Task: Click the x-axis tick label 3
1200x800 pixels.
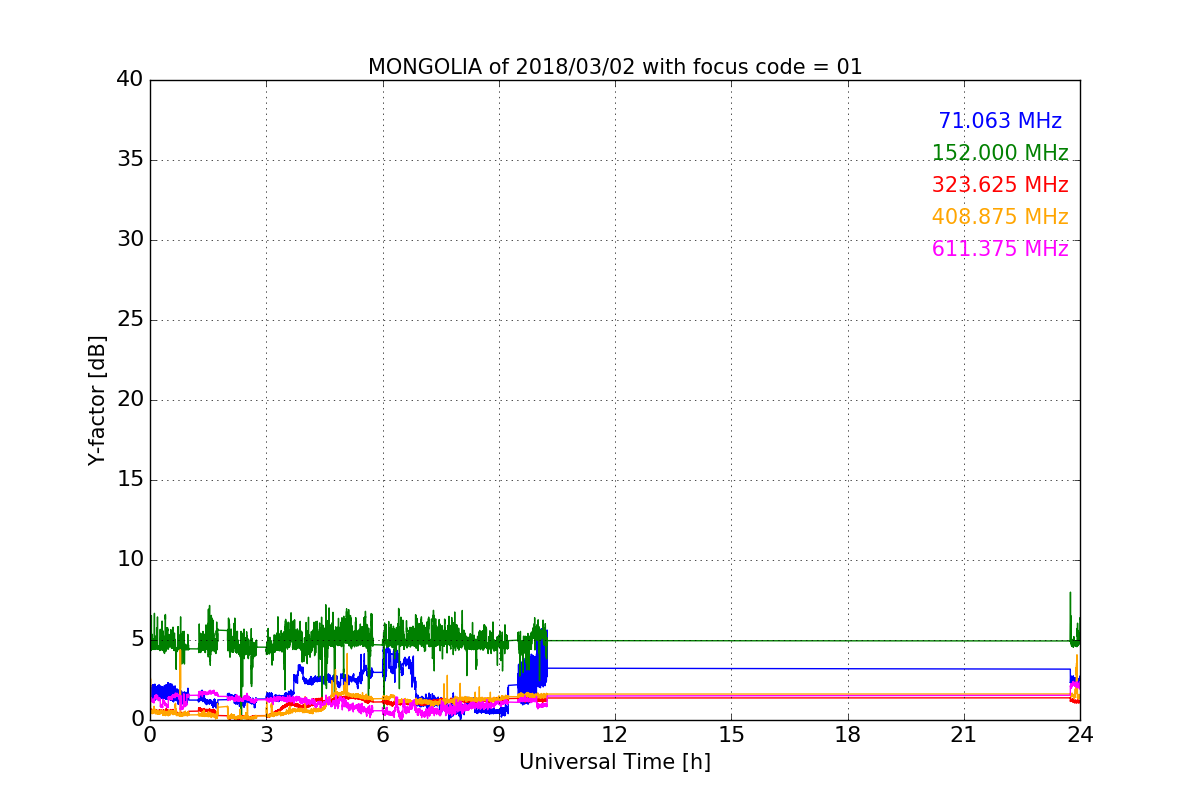Action: pyautogui.click(x=266, y=734)
